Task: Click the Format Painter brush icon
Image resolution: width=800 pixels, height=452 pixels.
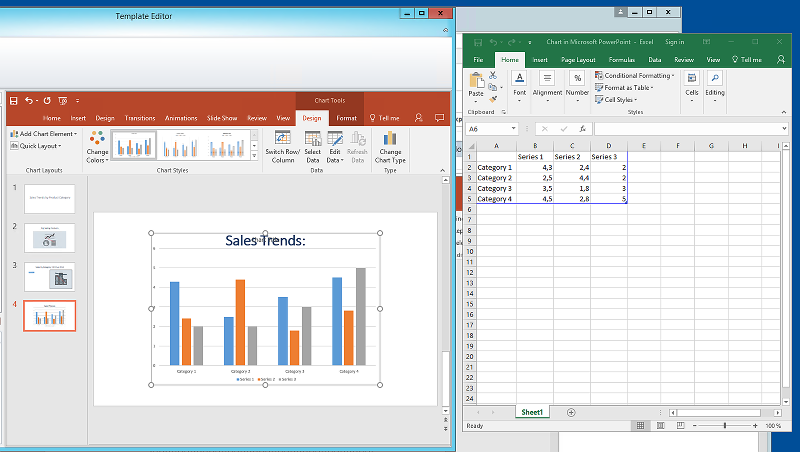Action: click(x=493, y=99)
